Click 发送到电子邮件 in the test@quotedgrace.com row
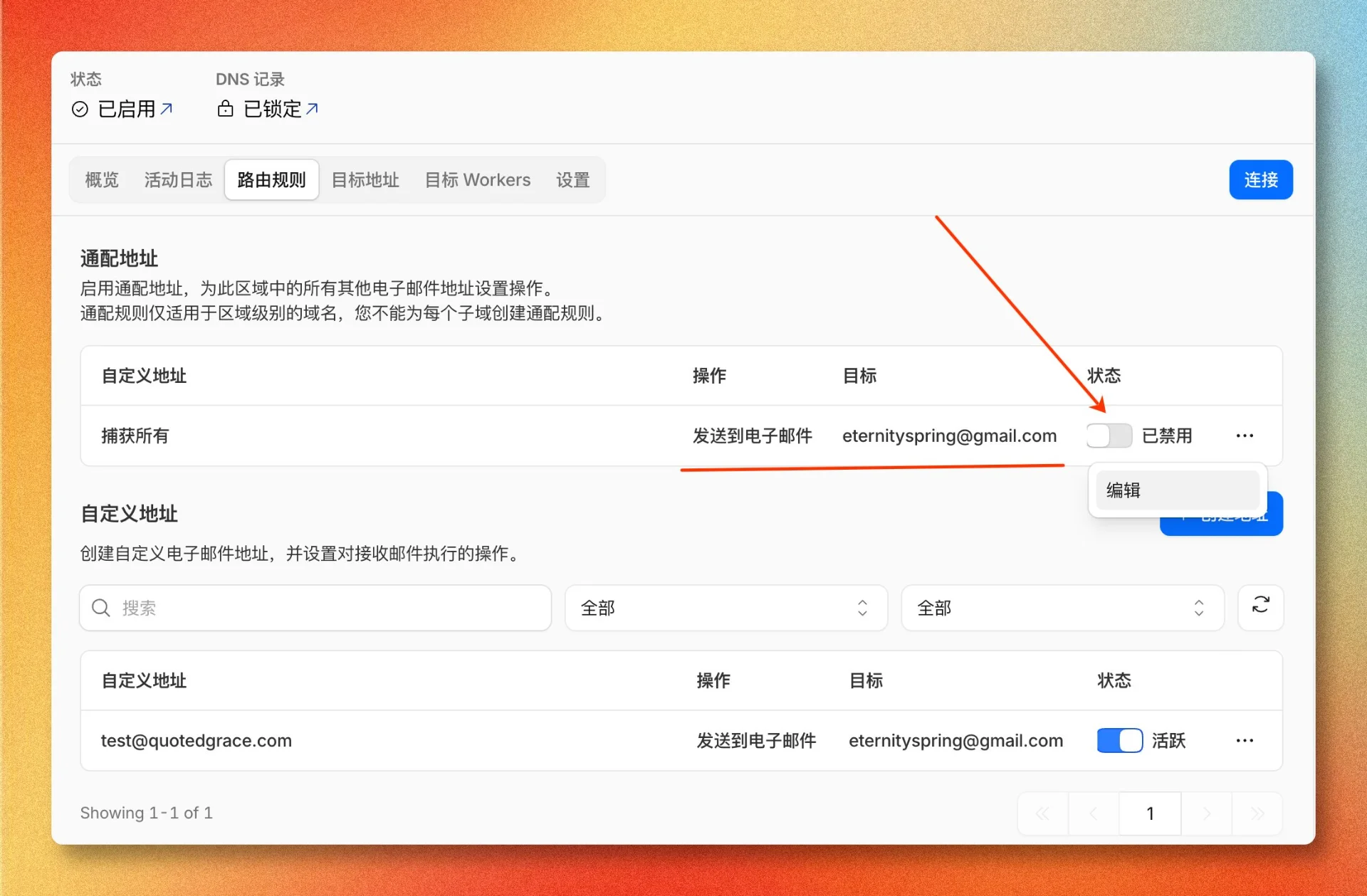 756,741
